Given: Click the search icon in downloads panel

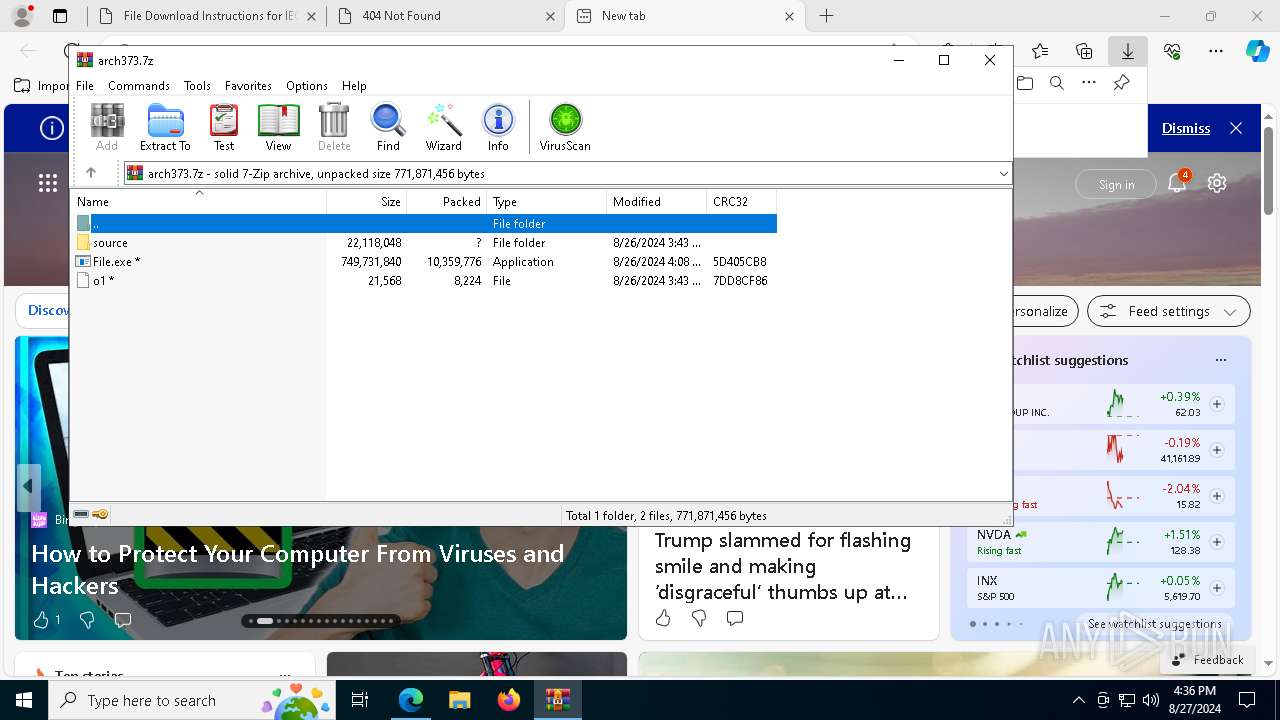Looking at the screenshot, I should [1057, 83].
